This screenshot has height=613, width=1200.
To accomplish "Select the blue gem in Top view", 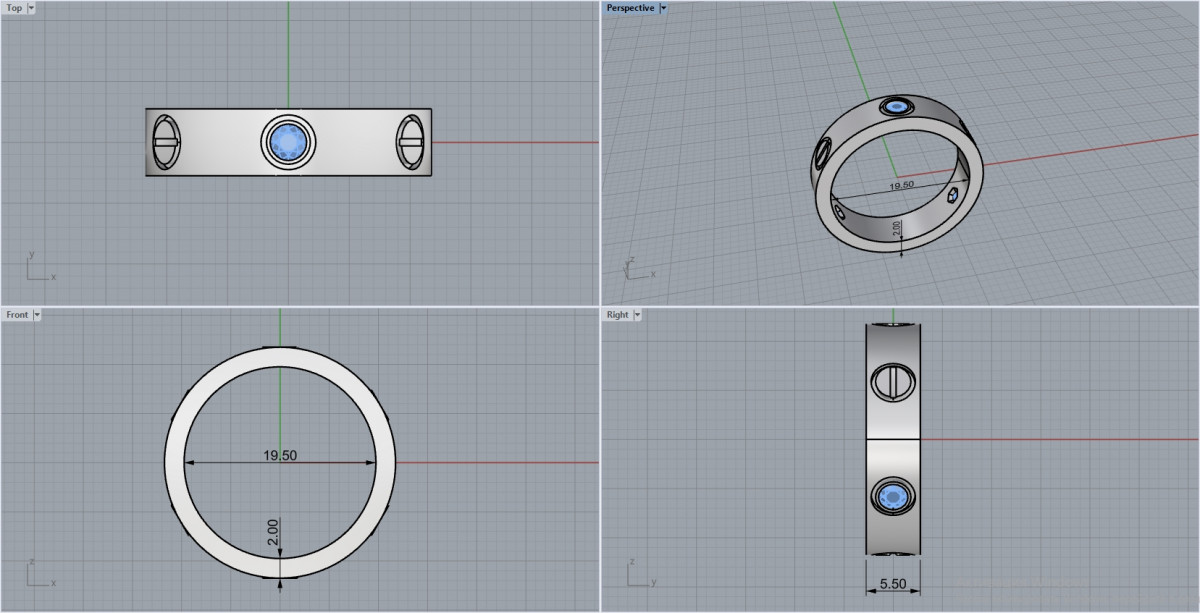I will pyautogui.click(x=288, y=142).
